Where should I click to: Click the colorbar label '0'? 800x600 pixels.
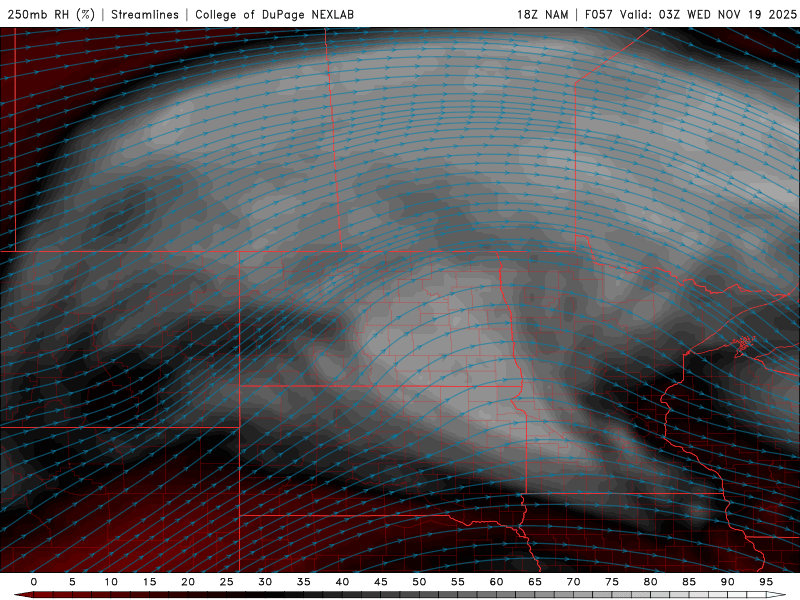[34, 582]
